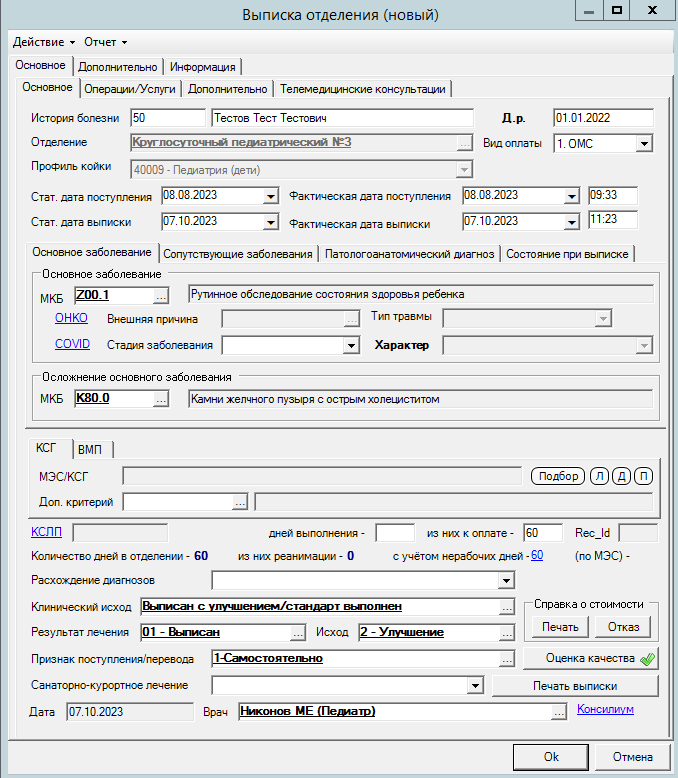Click the Дата field 07.10.2023
Screen dimensions: 678x778
tap(130, 712)
